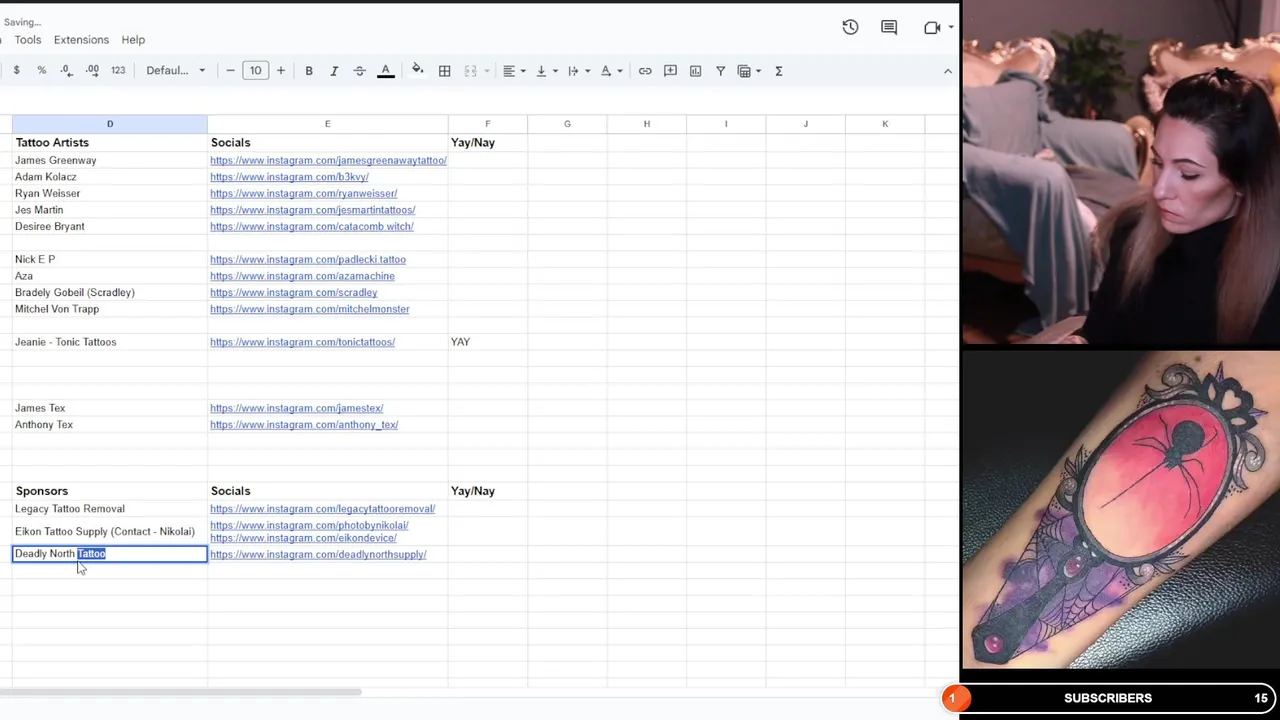Open the deadlynorthsupply Instagram link
The height and width of the screenshot is (720, 1280).
[x=318, y=554]
